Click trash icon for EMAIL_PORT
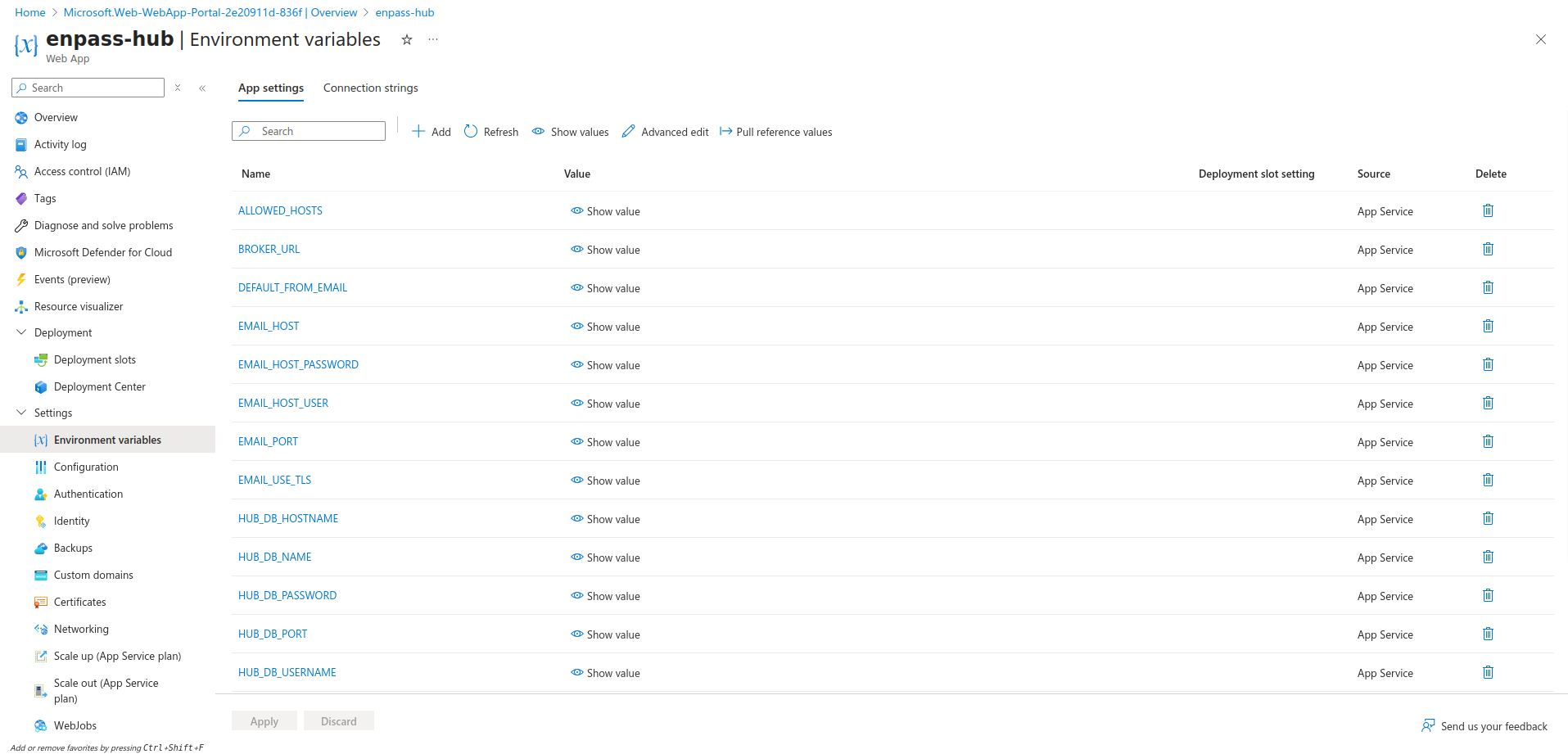The image size is (1568, 754). tap(1488, 441)
